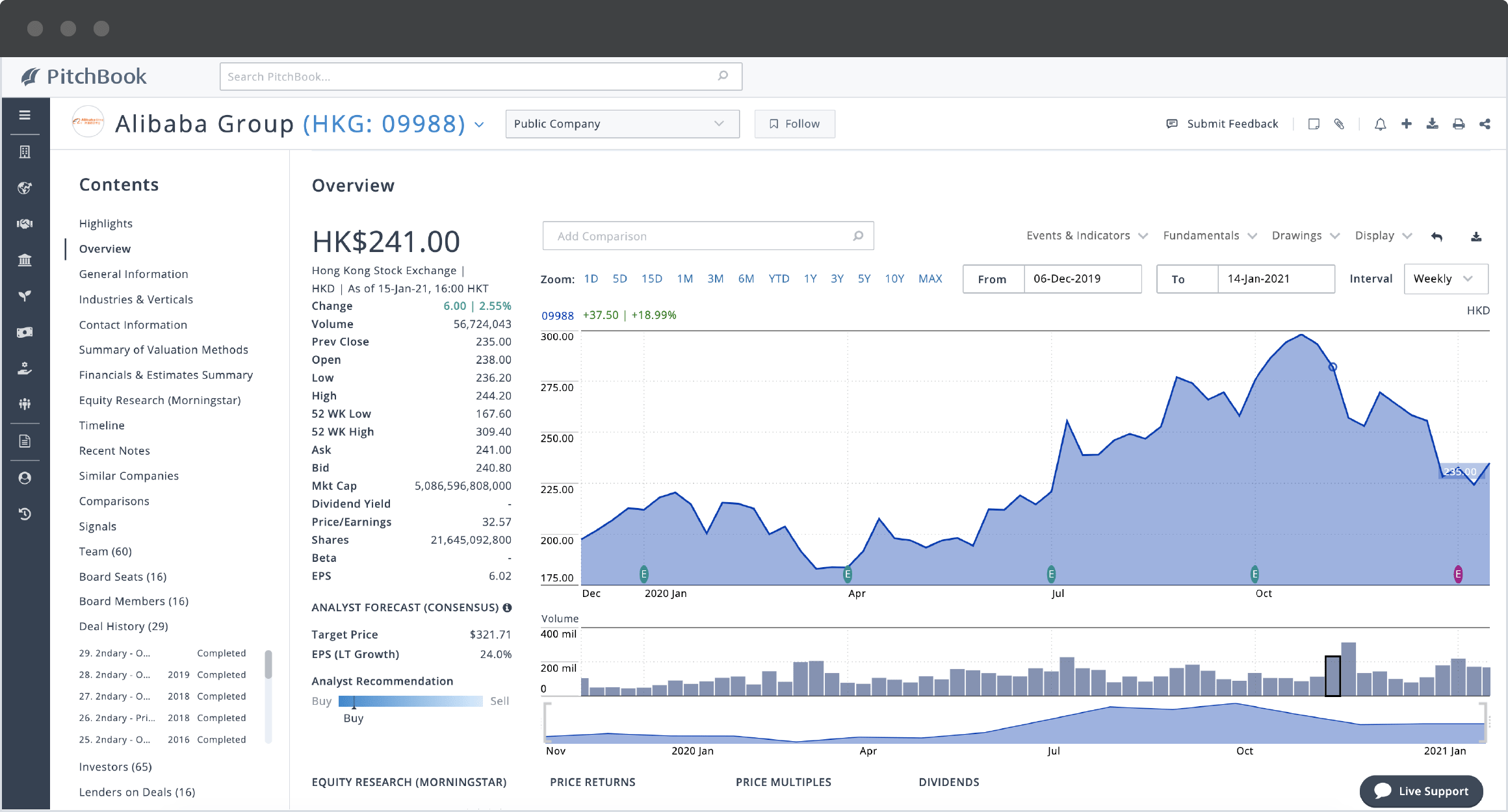Adjust the analyst recommendation Buy/Sell slider
The image size is (1508, 812).
coord(354,701)
